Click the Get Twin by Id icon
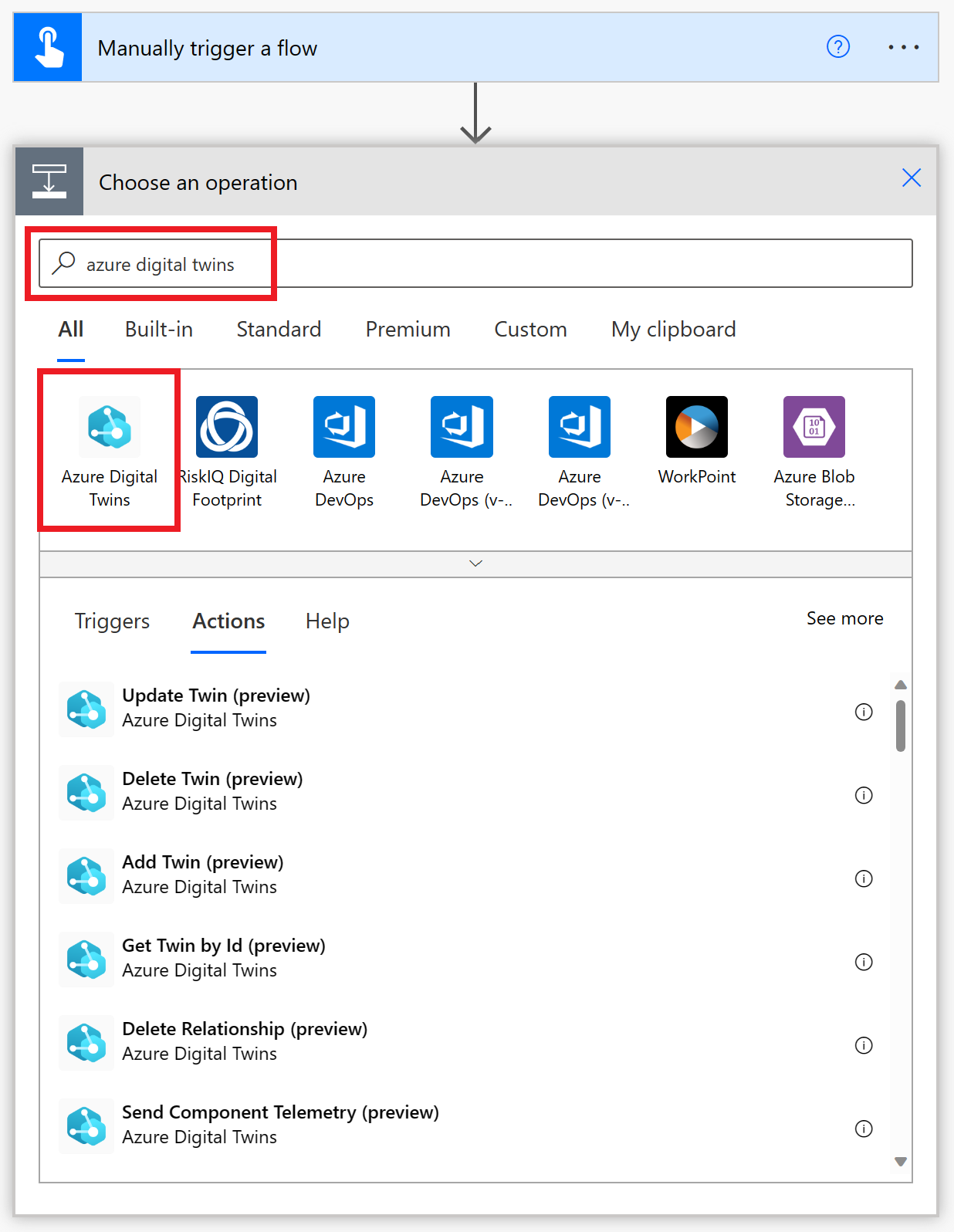Screen dimensions: 954x1232 [86, 960]
